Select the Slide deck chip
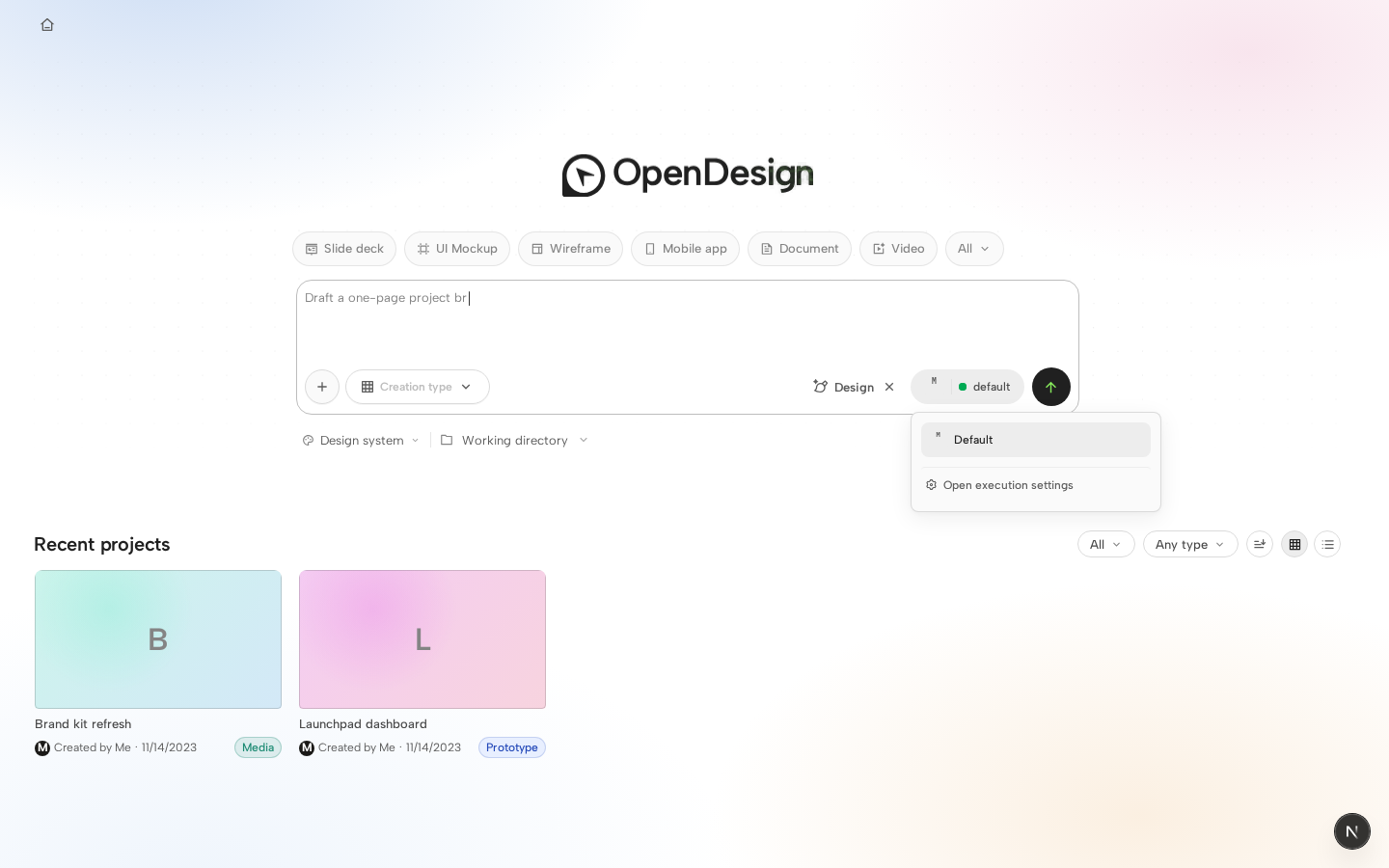Image resolution: width=1389 pixels, height=868 pixels. (x=344, y=249)
